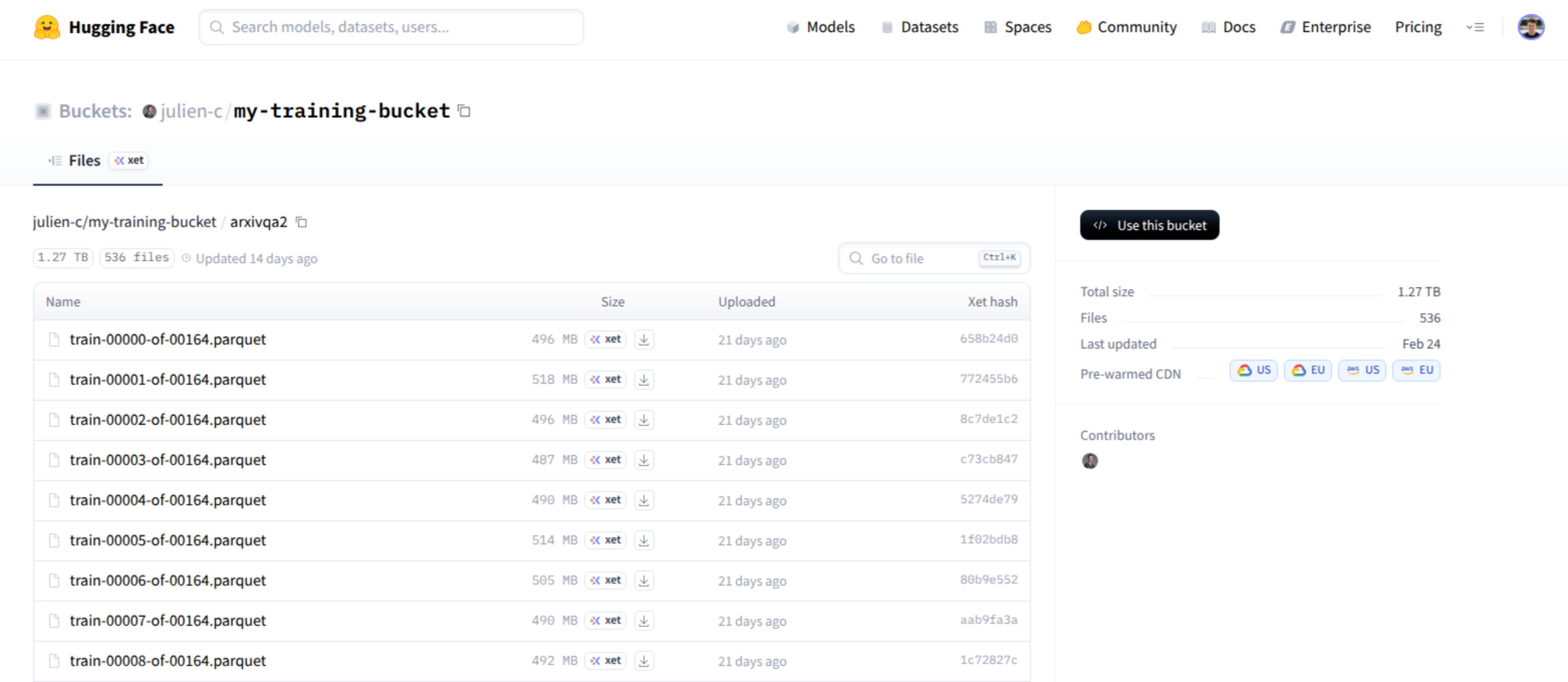Focus the search models, datasets, users box
1568x682 pixels.
click(391, 28)
